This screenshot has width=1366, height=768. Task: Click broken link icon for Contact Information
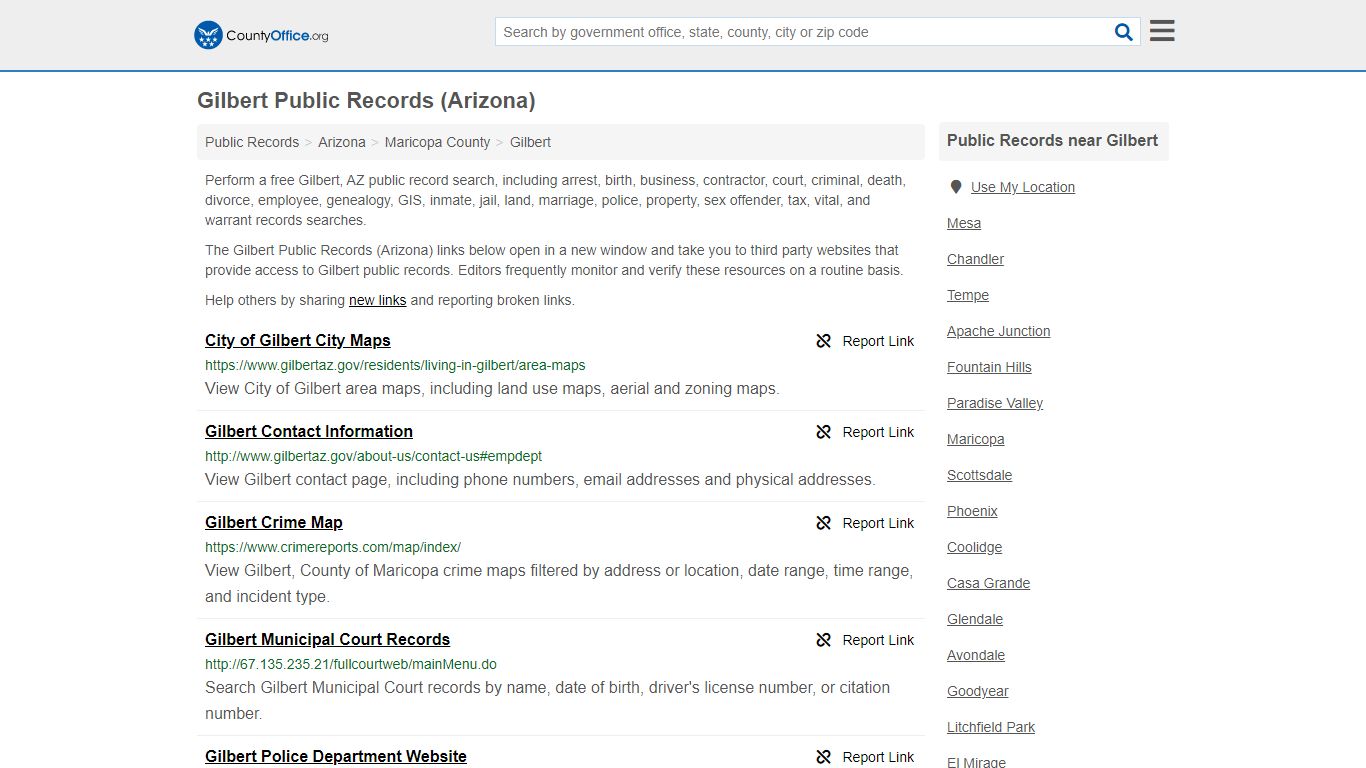[824, 432]
